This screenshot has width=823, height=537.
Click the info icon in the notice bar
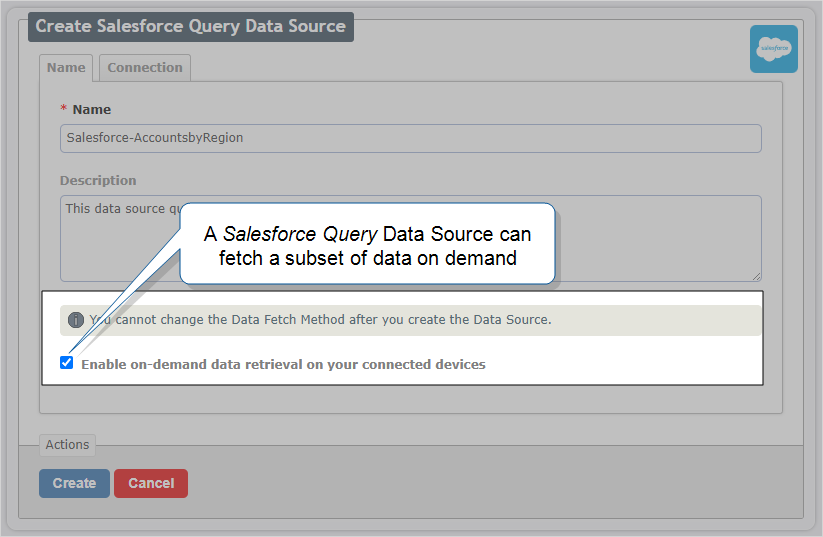tap(75, 320)
